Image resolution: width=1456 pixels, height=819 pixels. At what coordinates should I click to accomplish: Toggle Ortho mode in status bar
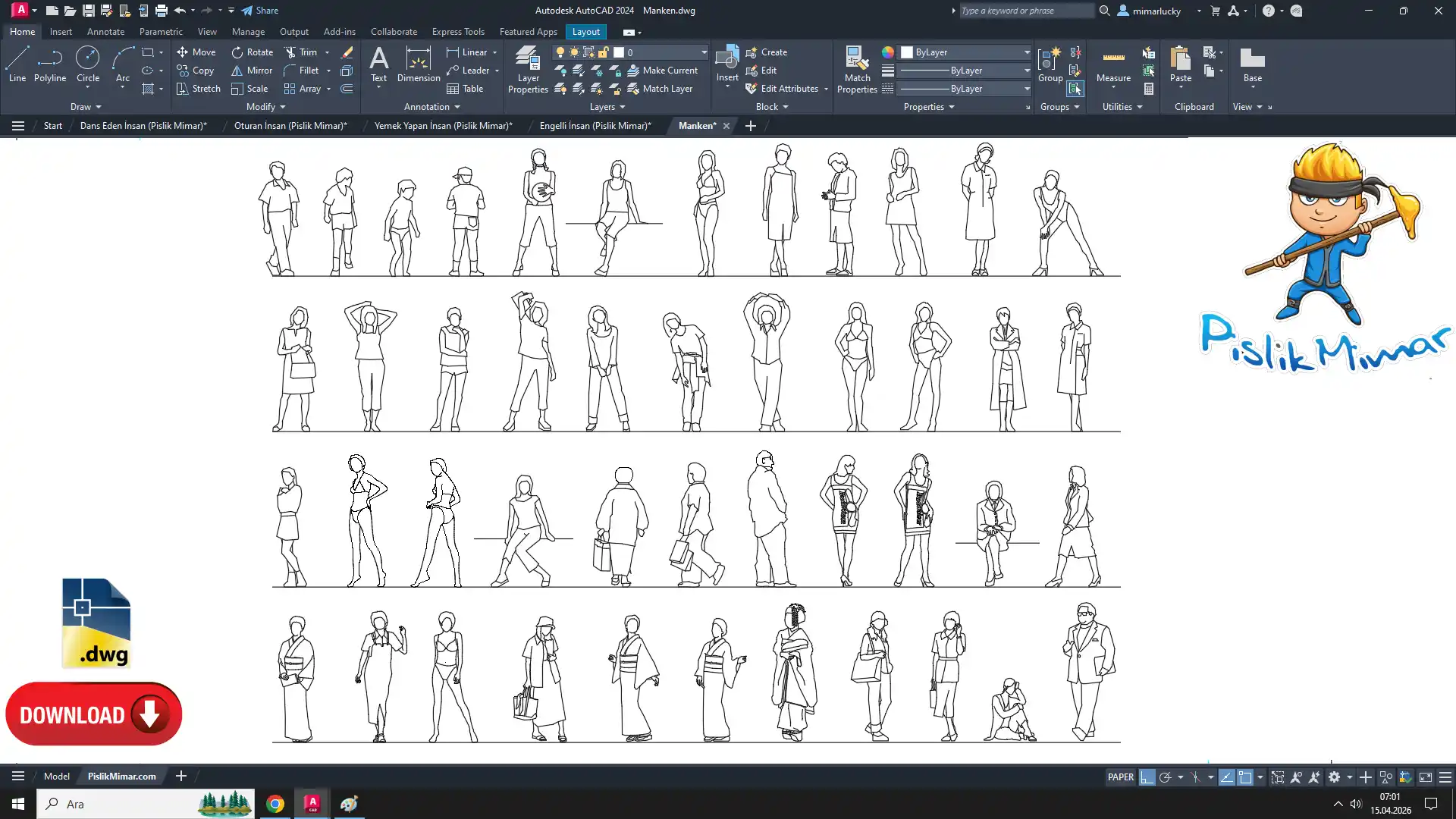(x=1147, y=777)
